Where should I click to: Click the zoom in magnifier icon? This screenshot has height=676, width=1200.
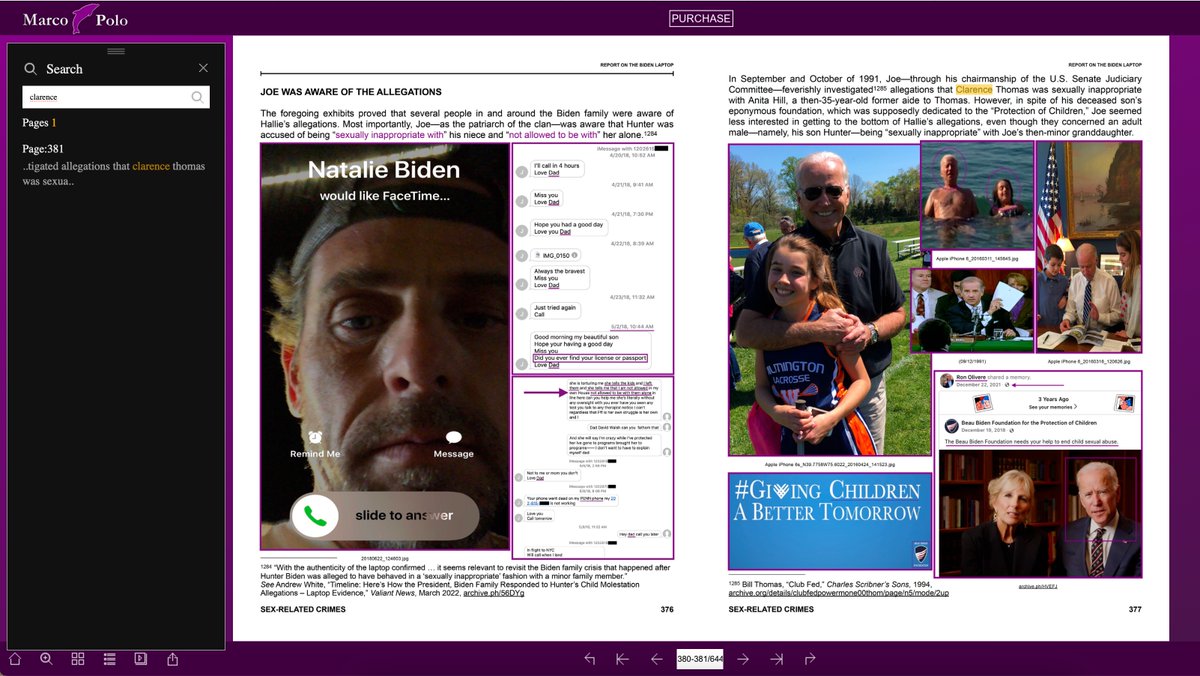pos(46,659)
